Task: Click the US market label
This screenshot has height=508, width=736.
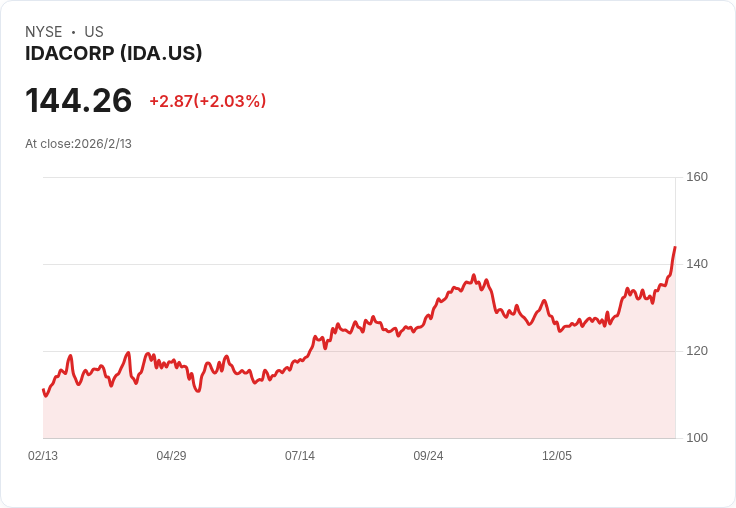Action: [x=94, y=32]
